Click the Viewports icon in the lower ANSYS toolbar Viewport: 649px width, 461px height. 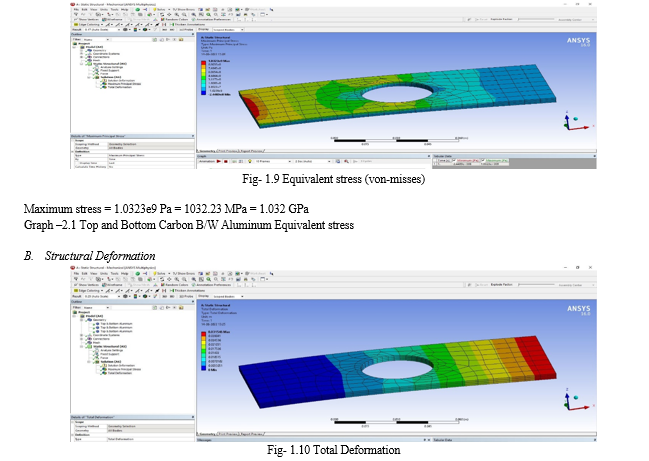pos(262,279)
